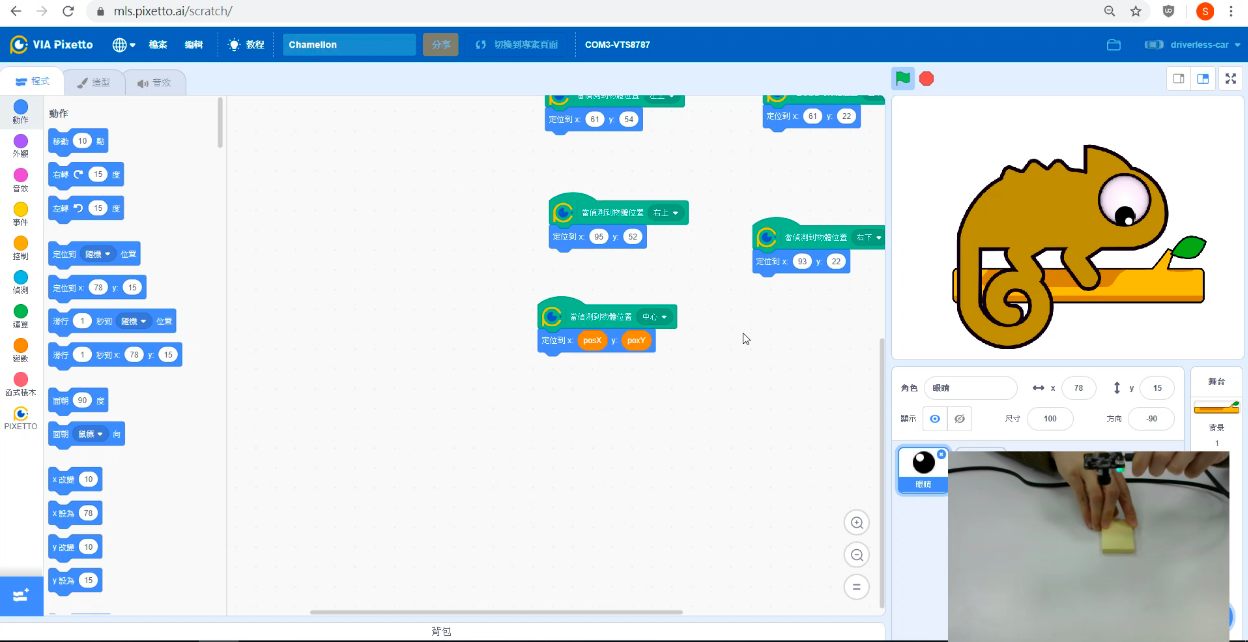This screenshot has width=1248, height=642.
Task: Enter full screen stage mode
Action: tap(1231, 78)
